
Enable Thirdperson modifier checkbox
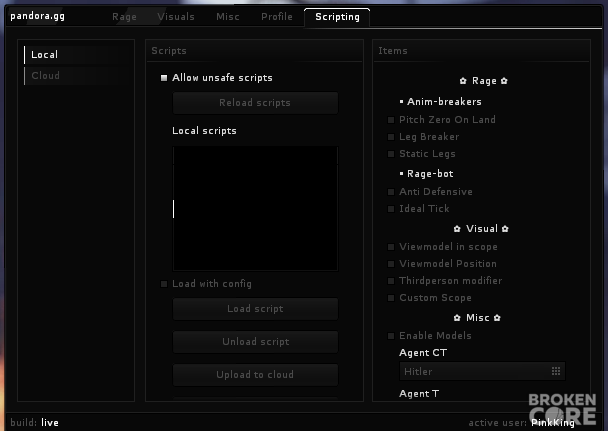click(x=391, y=281)
